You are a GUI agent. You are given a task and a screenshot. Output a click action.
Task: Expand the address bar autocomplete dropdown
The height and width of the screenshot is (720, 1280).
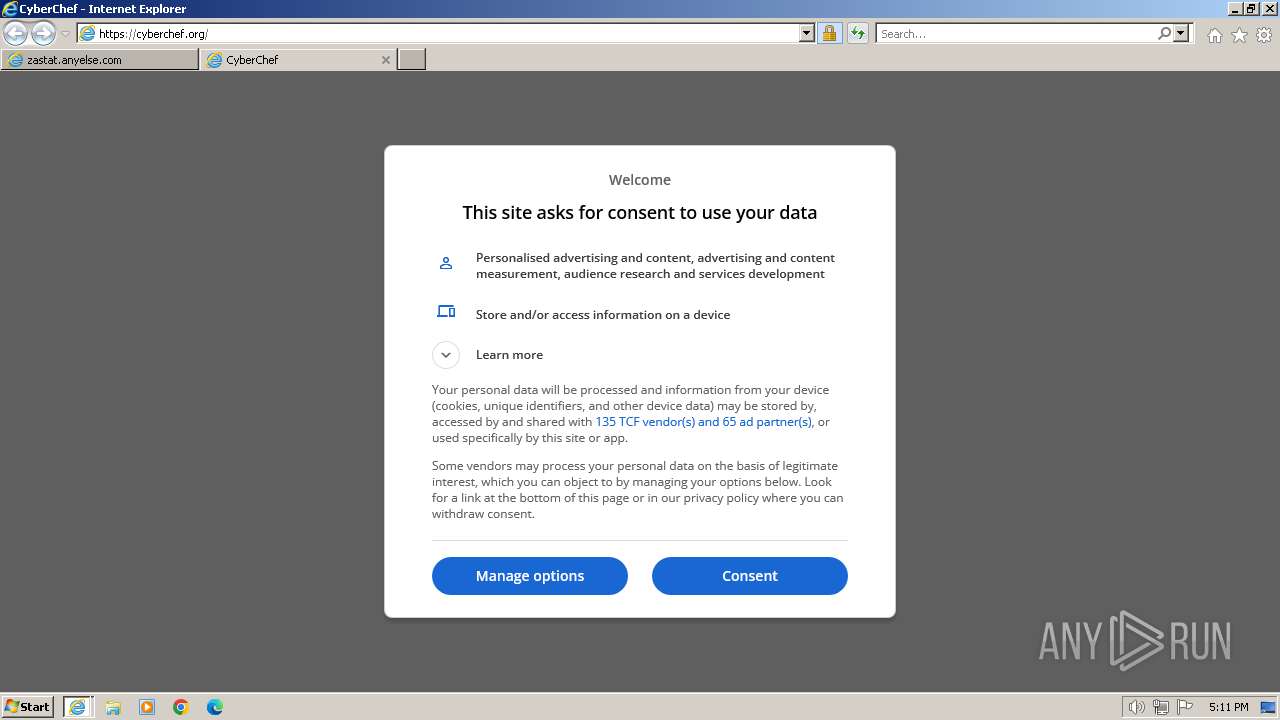807,34
